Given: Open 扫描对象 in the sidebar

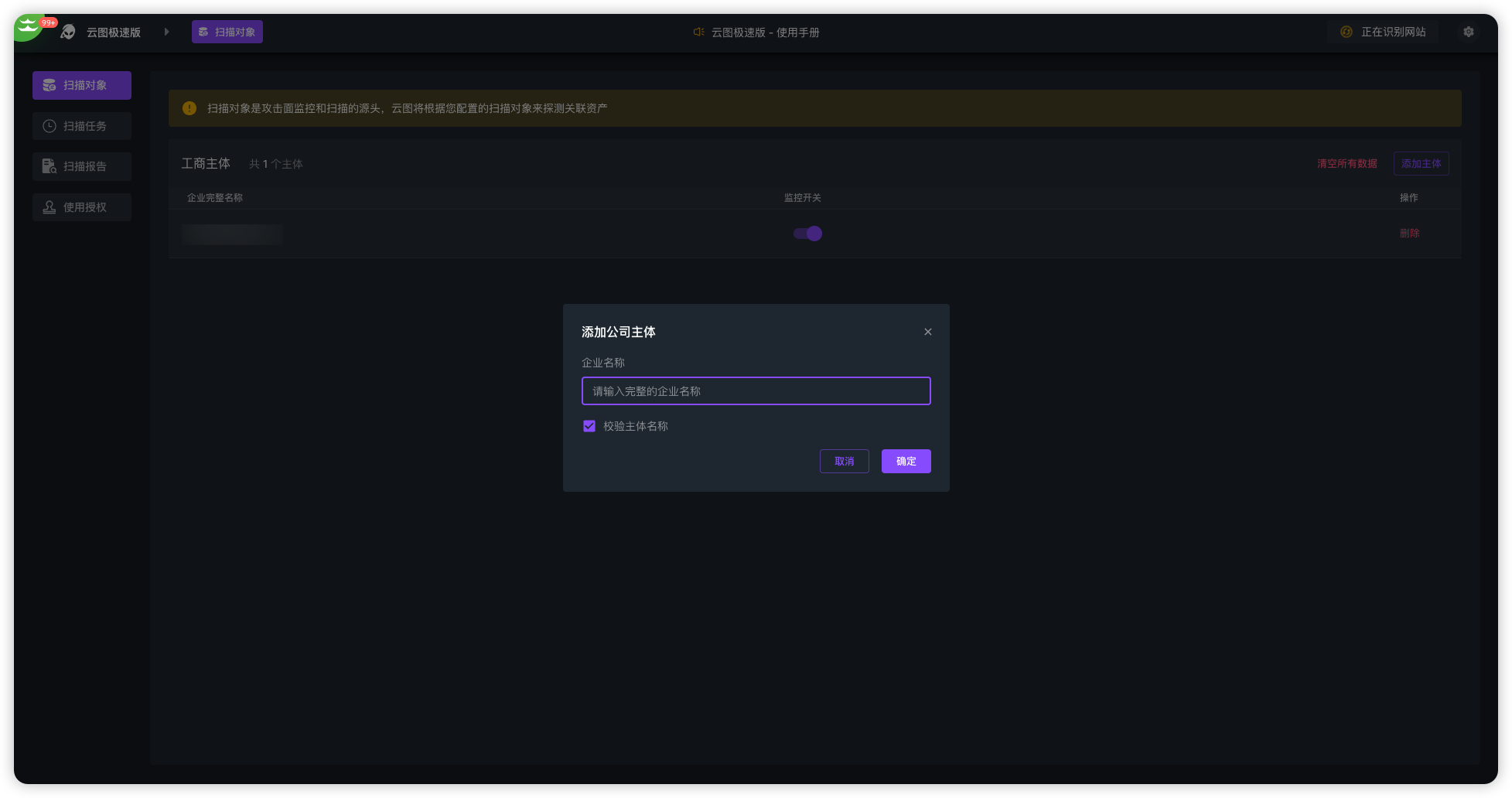Looking at the screenshot, I should coord(82,85).
